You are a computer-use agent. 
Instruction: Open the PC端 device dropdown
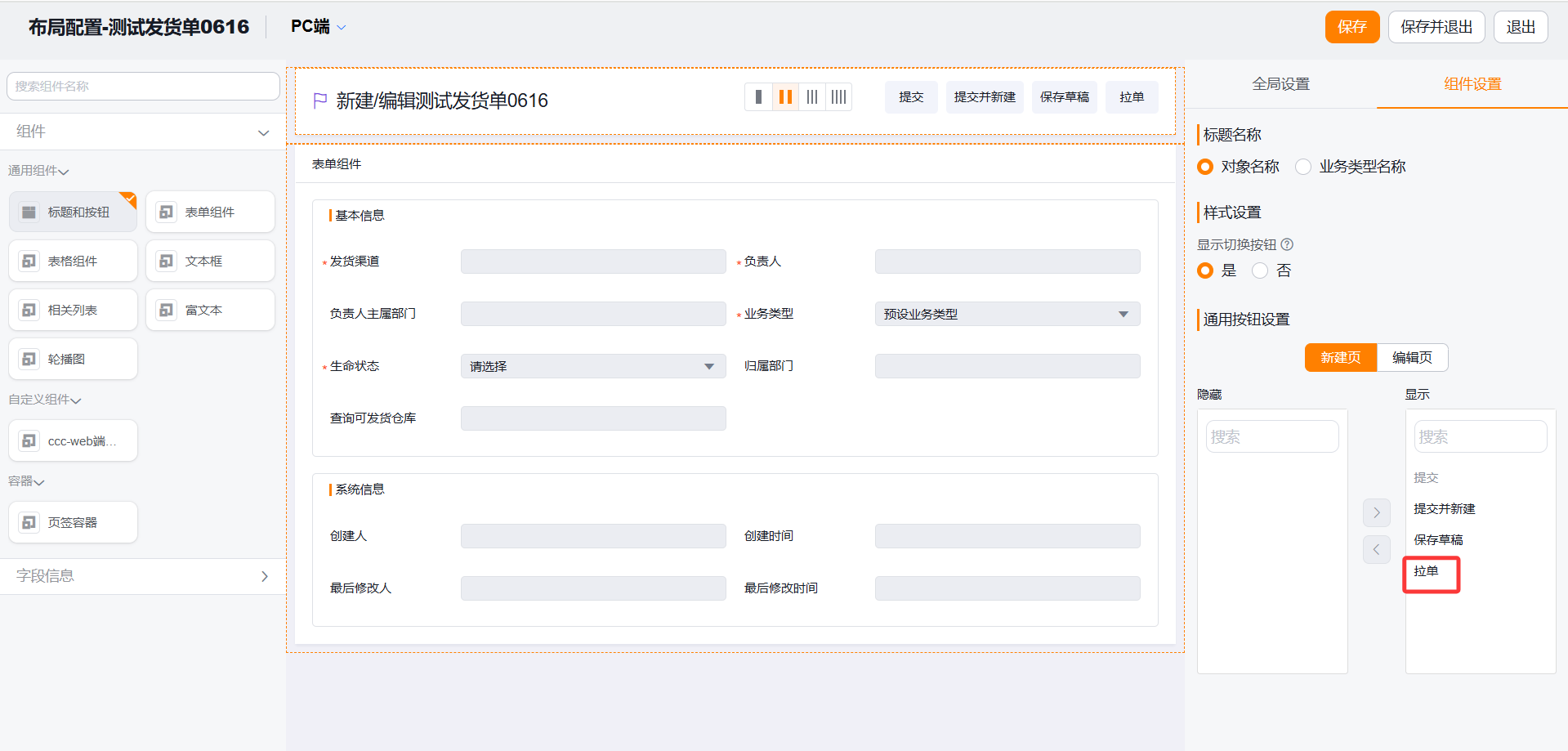click(x=318, y=27)
